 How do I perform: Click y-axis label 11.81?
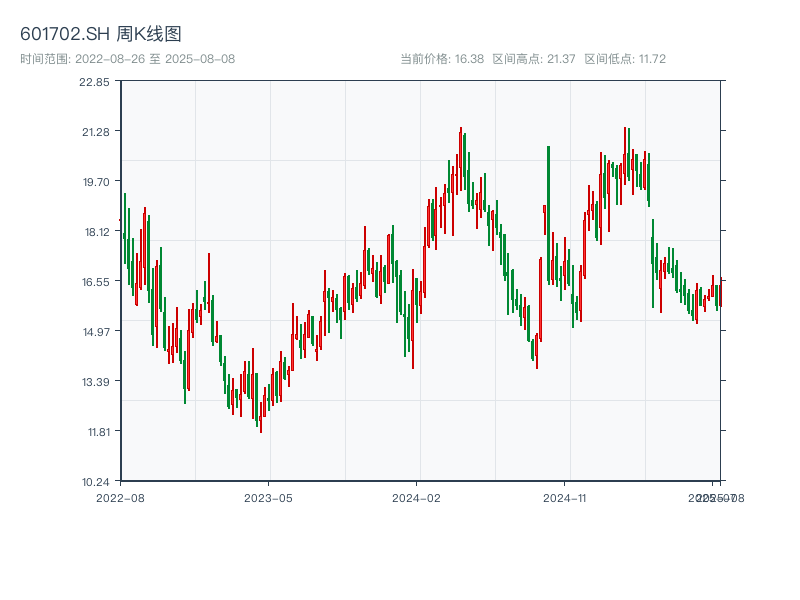coord(98,432)
